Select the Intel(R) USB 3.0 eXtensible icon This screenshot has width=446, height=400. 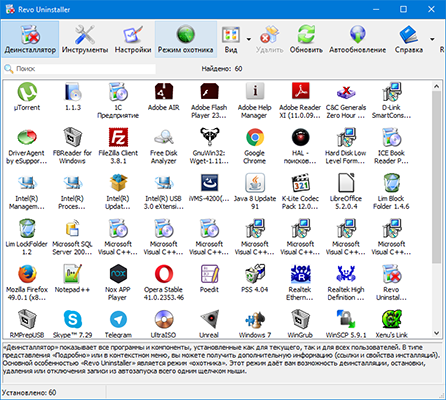(x=164, y=183)
